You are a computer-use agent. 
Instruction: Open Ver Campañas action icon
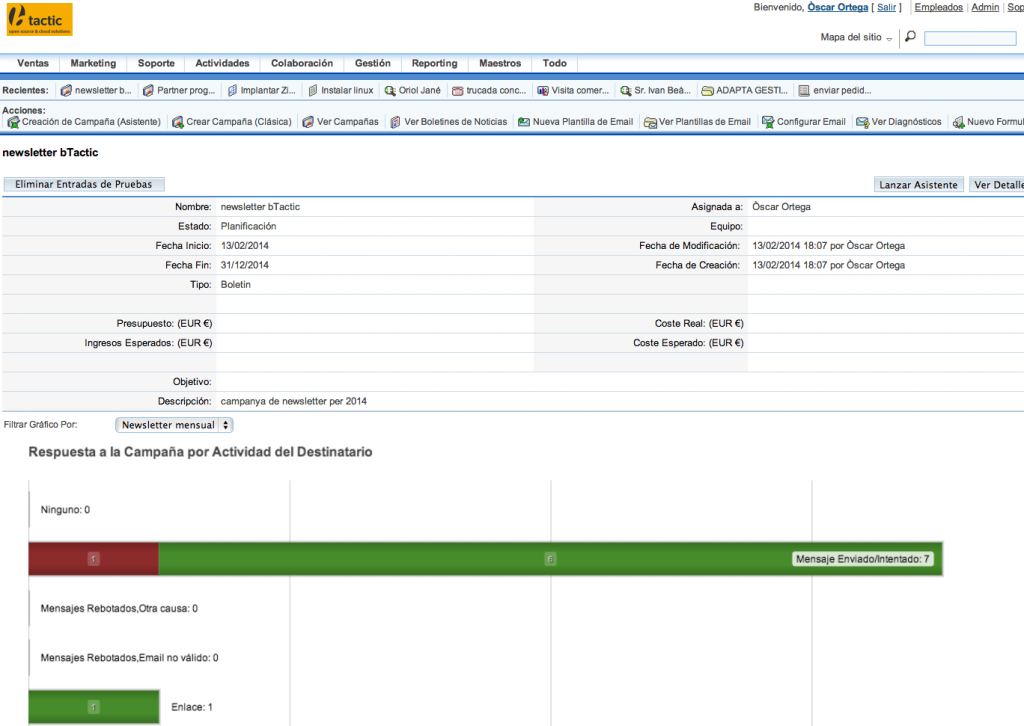click(x=308, y=122)
